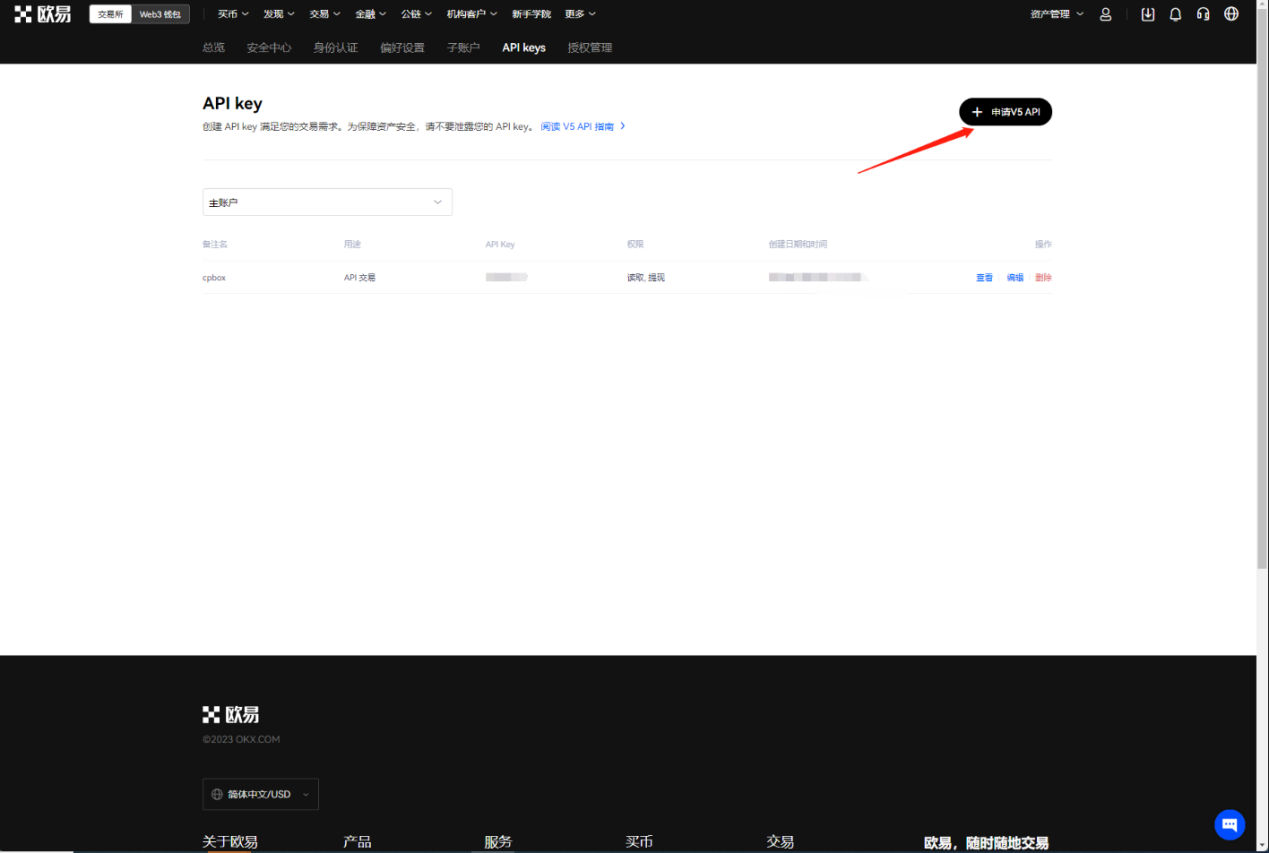
Task: Go to the 总览 tab
Action: coord(213,47)
